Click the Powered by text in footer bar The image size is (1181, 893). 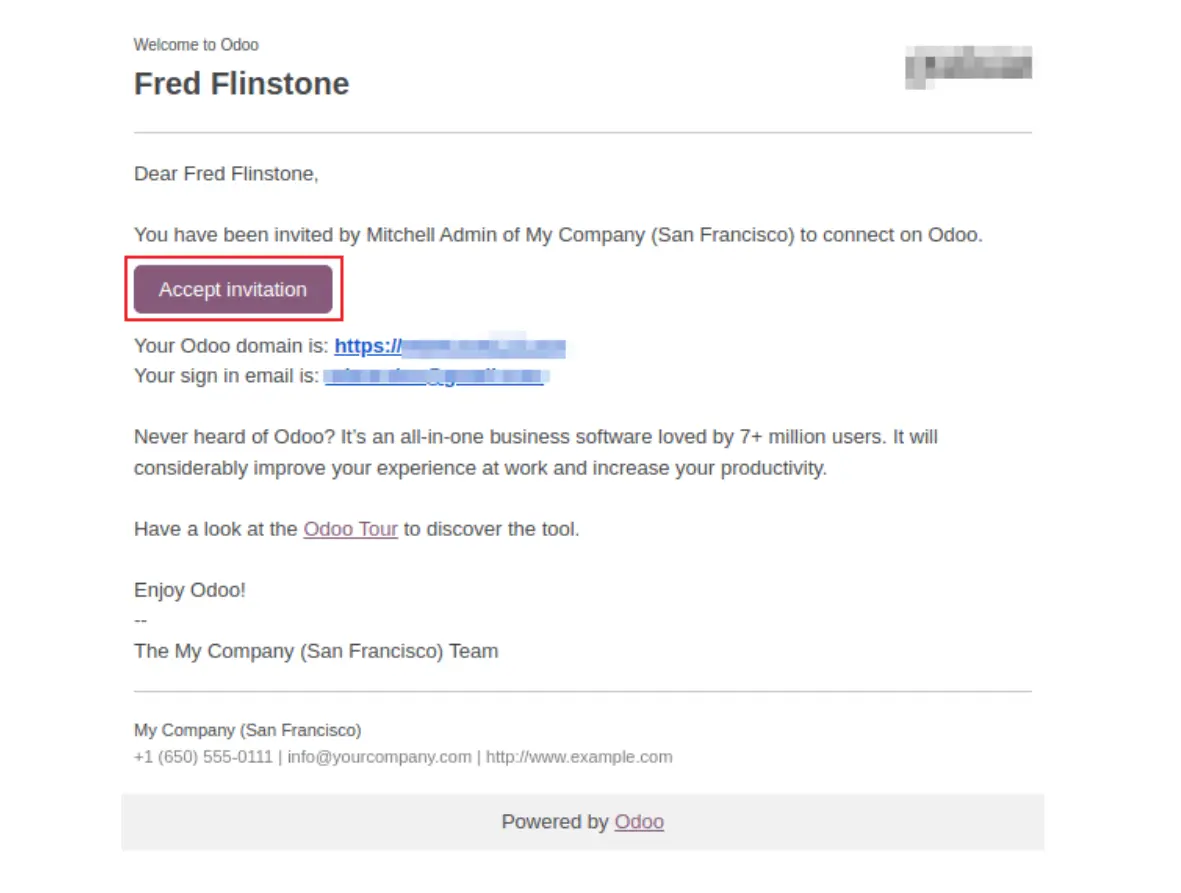pos(555,821)
